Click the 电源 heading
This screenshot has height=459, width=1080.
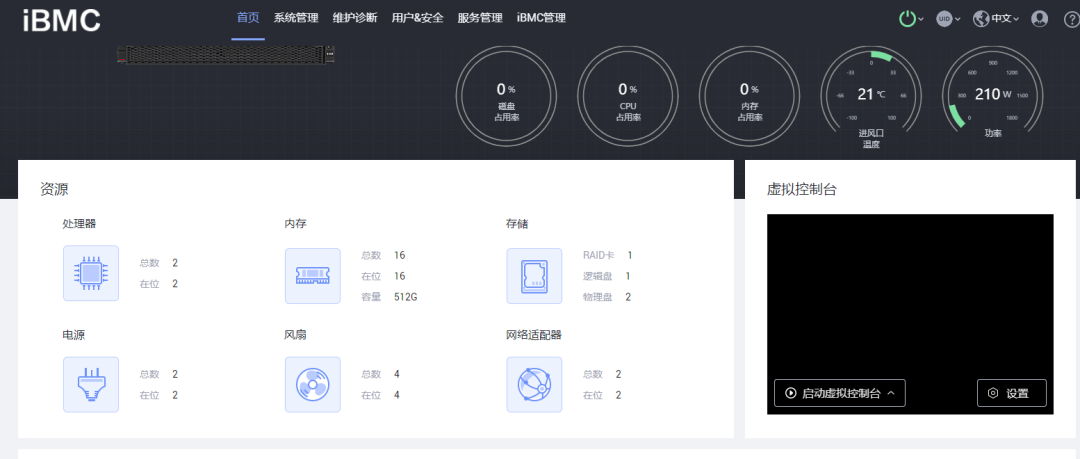coord(74,336)
